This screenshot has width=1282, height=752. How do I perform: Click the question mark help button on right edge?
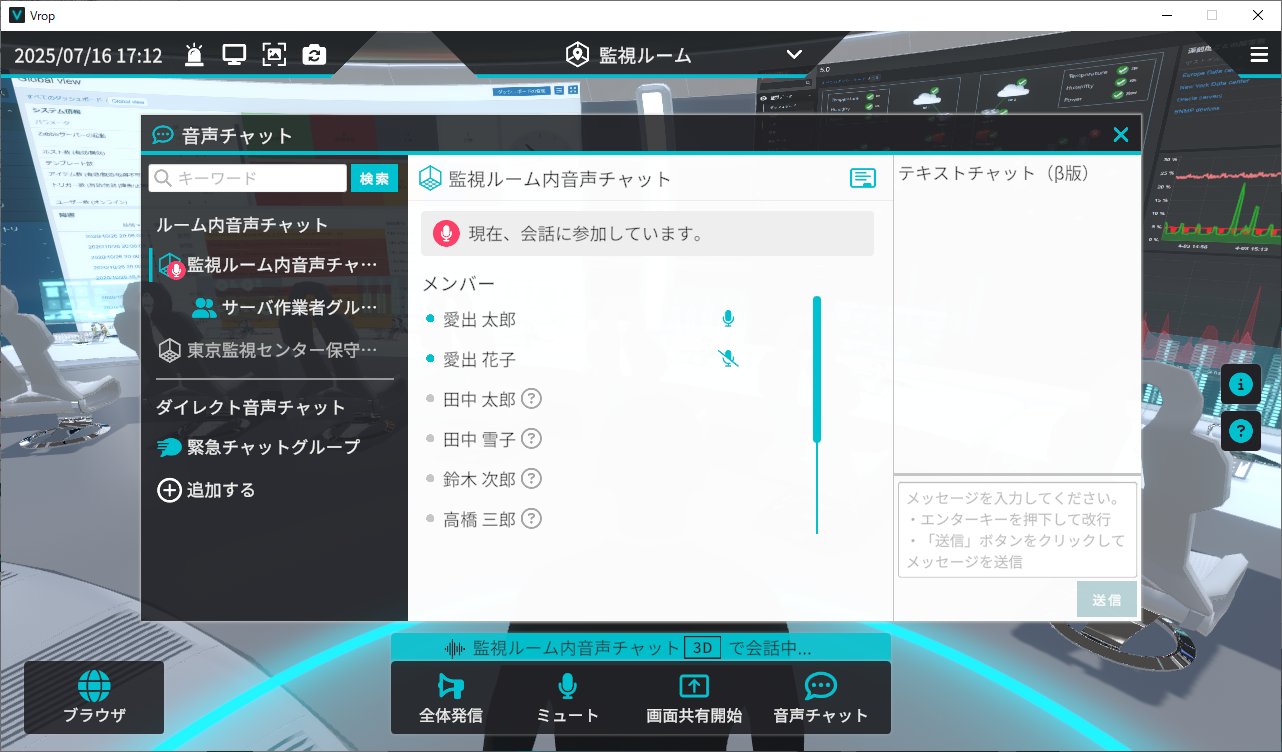[x=1241, y=431]
